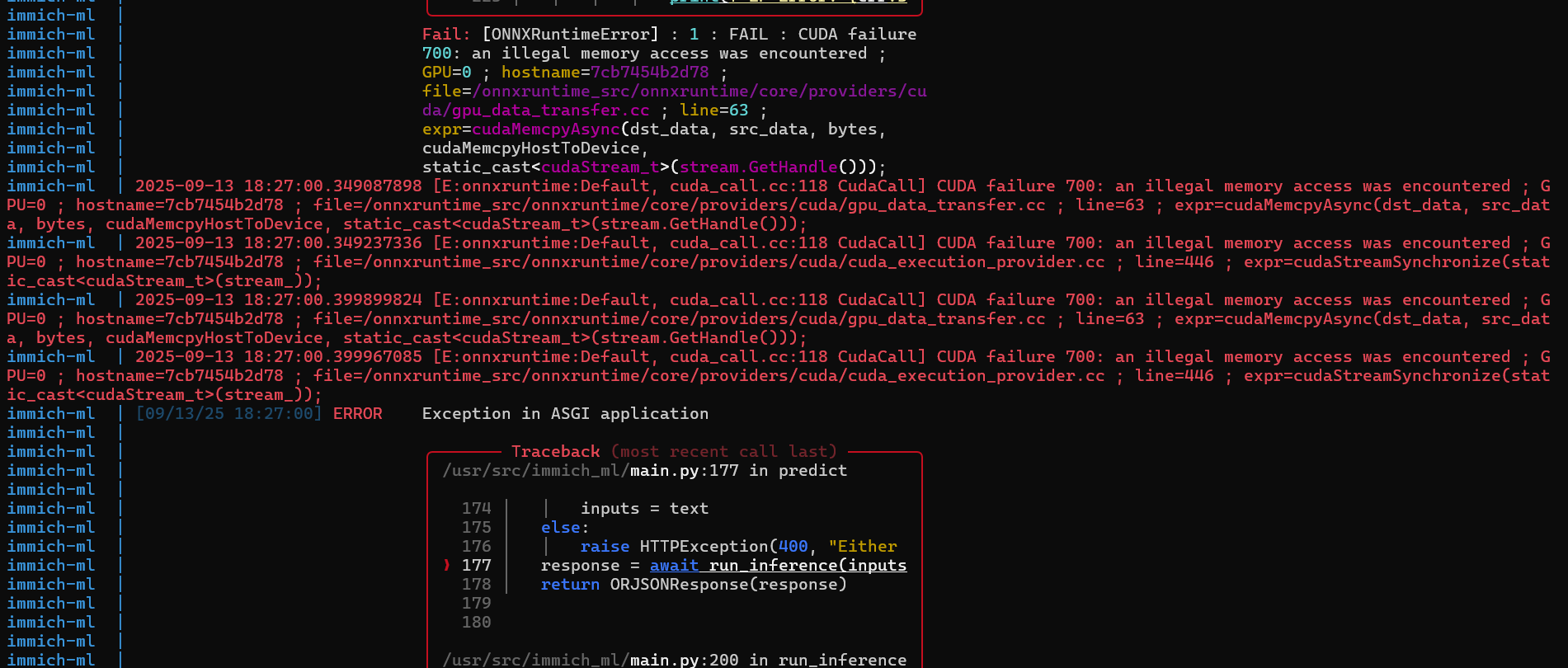The image size is (1568, 668).
Task: Select the white "cudaMemcpyHostToDevice," line
Action: (x=535, y=148)
